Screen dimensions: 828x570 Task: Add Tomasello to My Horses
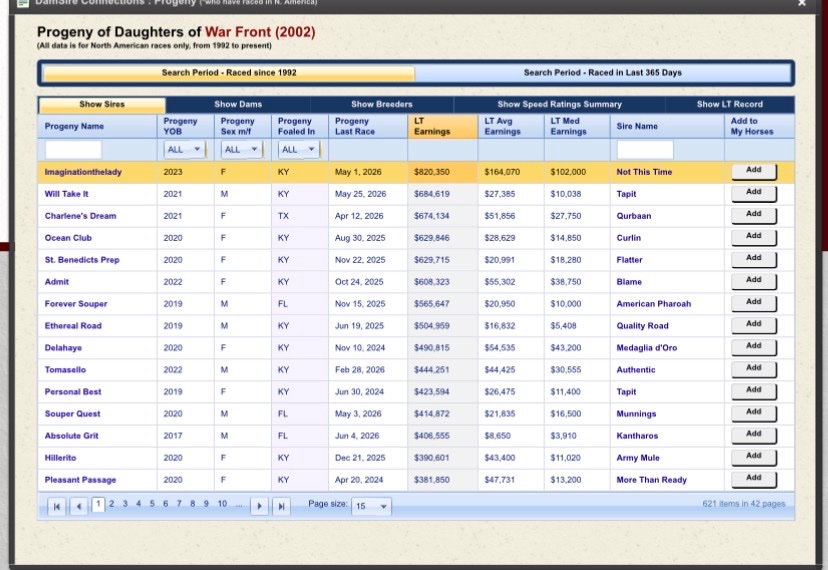754,370
